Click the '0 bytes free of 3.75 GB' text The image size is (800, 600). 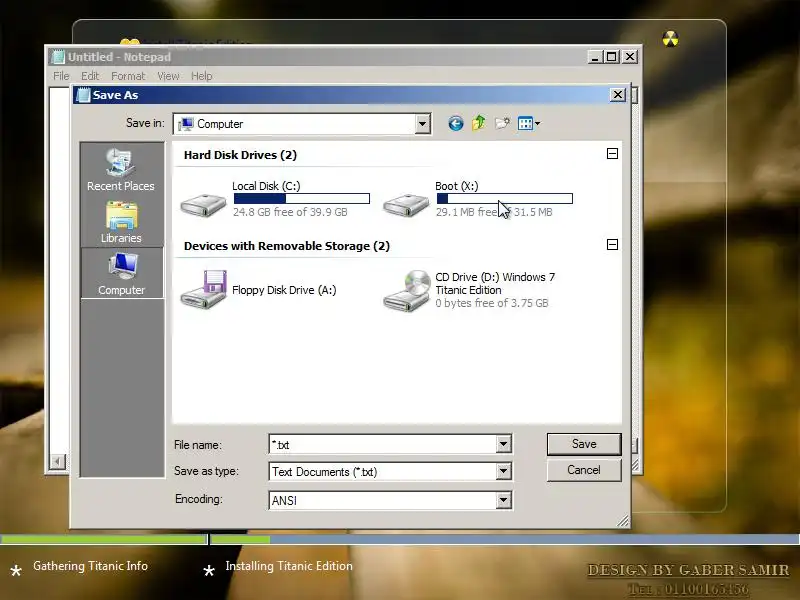coord(492,303)
